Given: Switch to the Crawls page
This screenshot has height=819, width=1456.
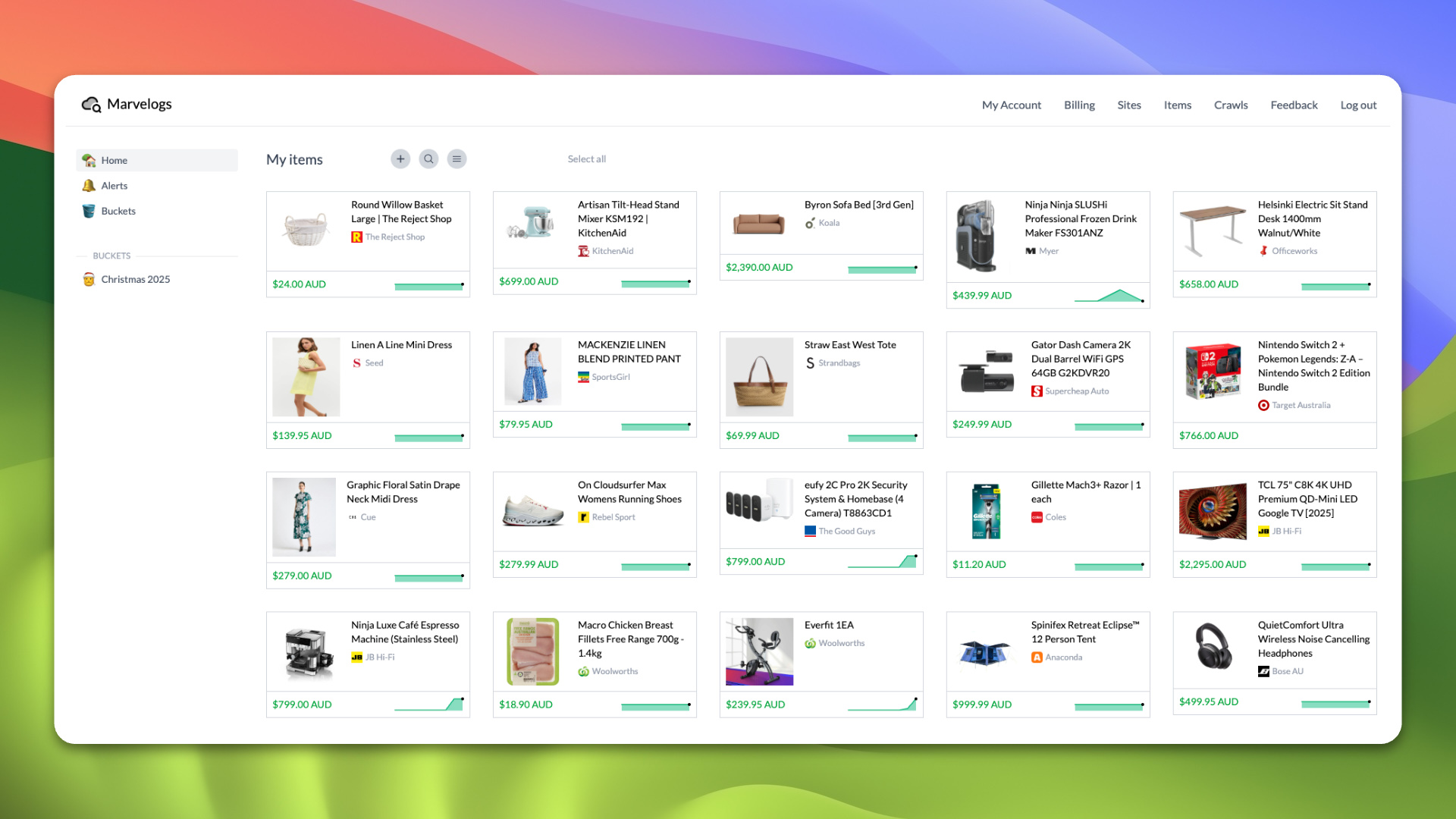Looking at the screenshot, I should pos(1230,105).
